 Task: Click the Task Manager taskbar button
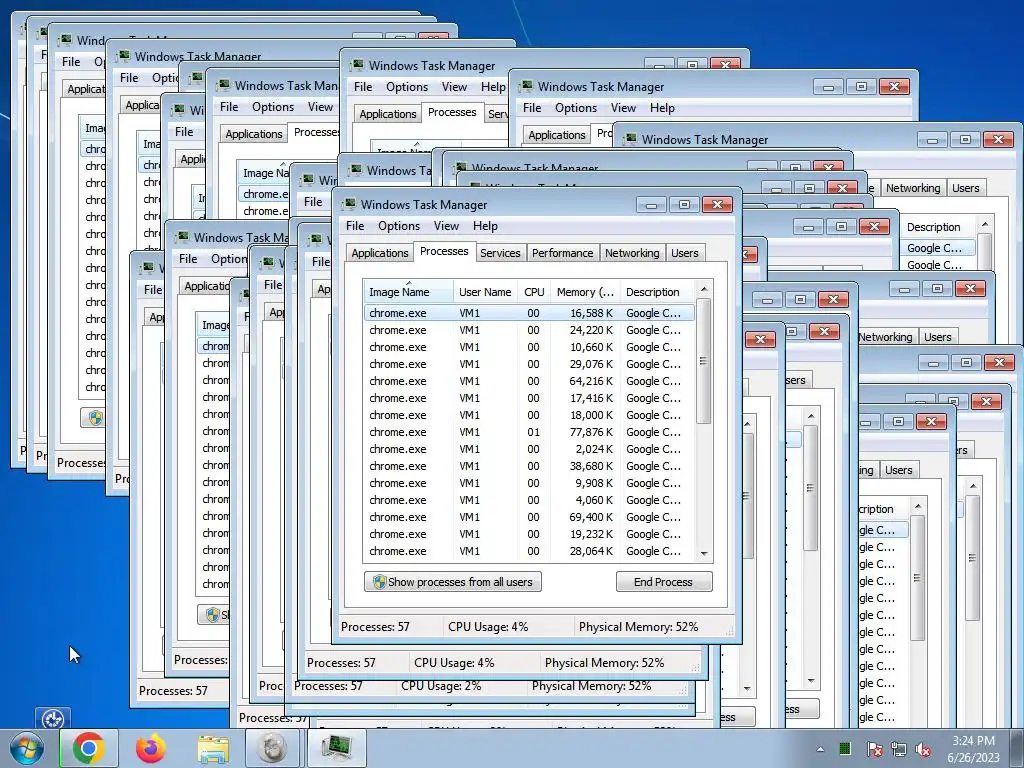click(x=336, y=748)
